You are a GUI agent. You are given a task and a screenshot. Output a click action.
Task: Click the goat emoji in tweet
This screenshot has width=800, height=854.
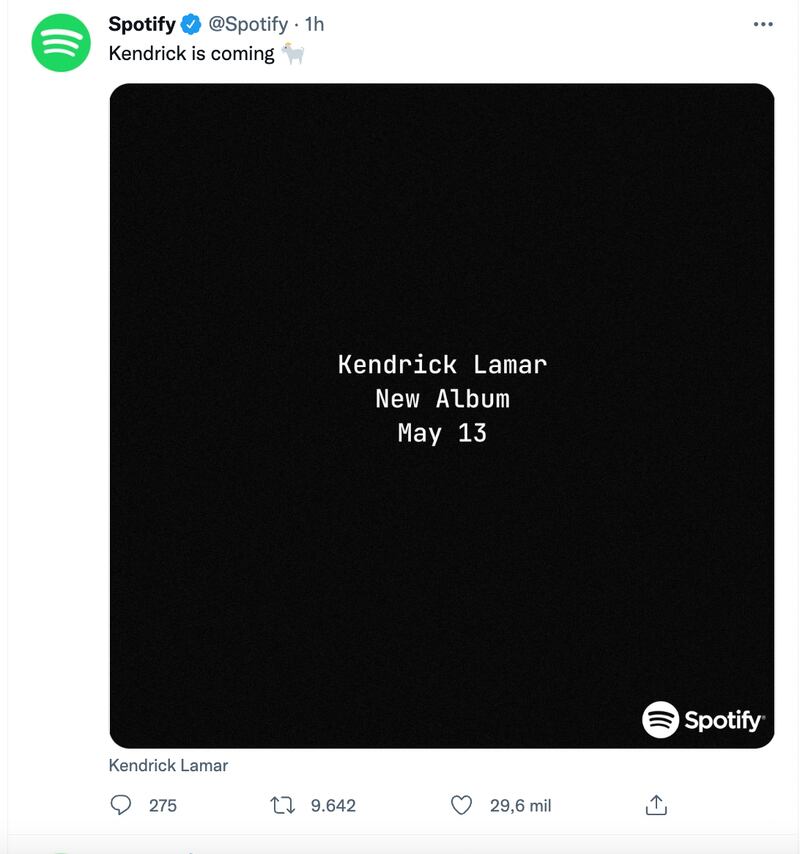click(292, 53)
